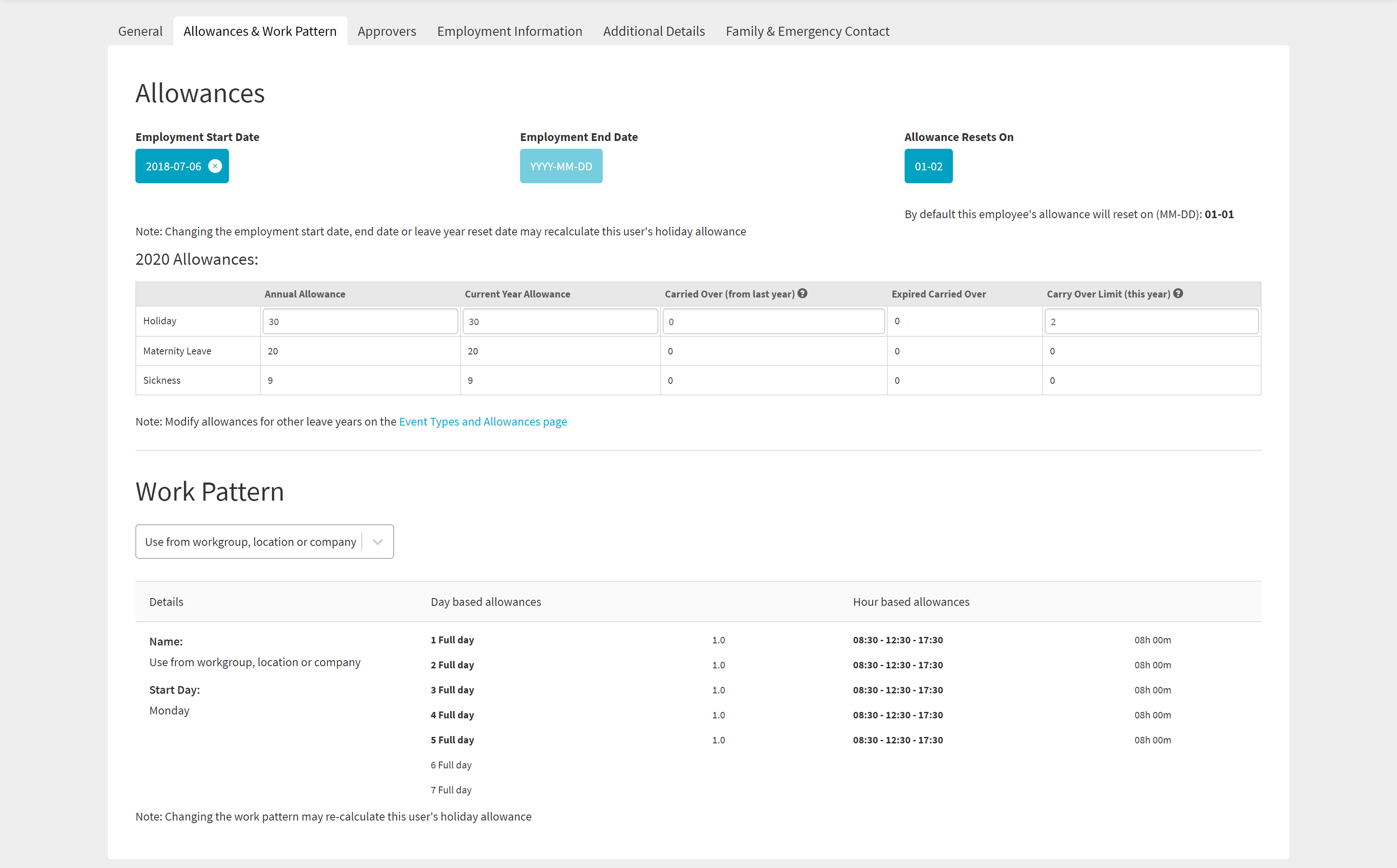Click the help icon beside Carry Over Limit
Image resolution: width=1397 pixels, height=868 pixels.
(1178, 293)
